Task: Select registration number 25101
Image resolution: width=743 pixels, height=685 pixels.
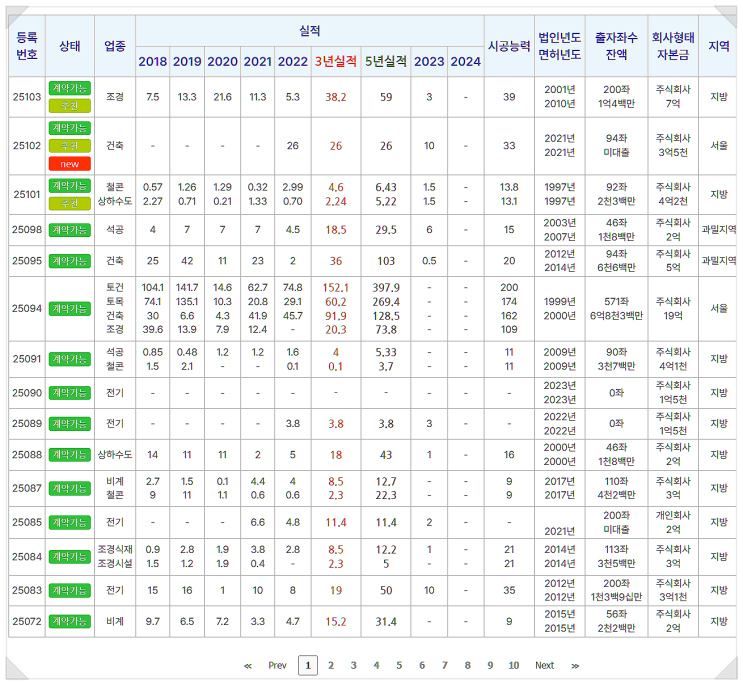Action: 27,195
